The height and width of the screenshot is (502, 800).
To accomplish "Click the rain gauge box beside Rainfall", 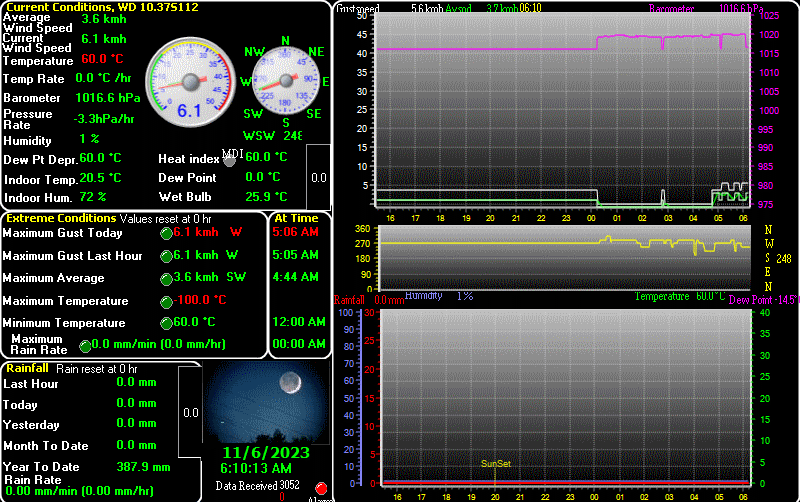I will click(x=191, y=410).
